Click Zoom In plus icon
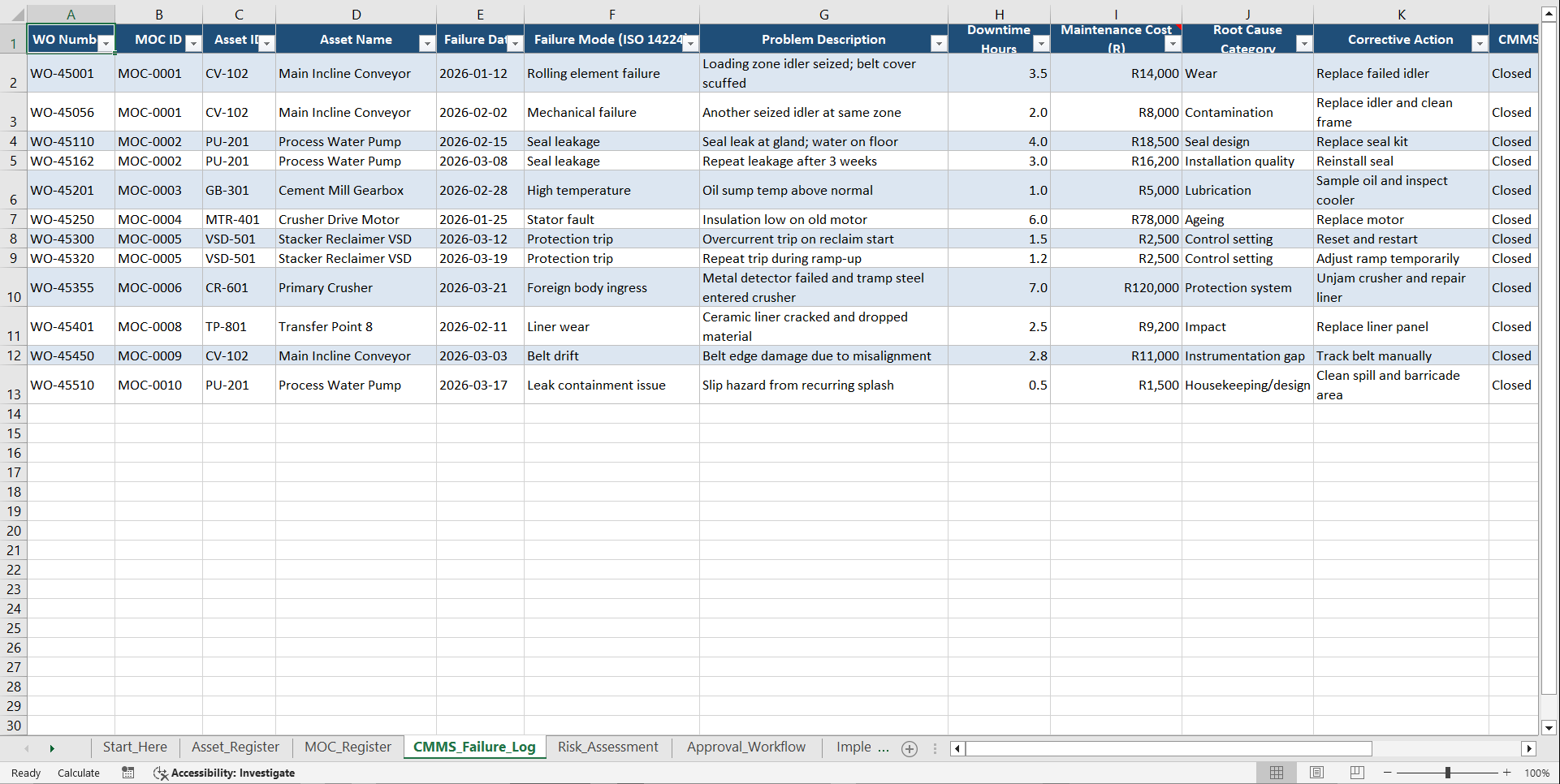The width and height of the screenshot is (1560, 784). (1506, 773)
